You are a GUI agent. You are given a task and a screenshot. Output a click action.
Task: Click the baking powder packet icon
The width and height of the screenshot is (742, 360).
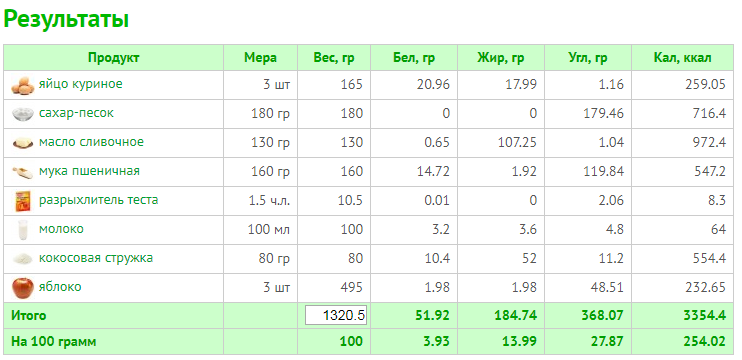point(23,201)
